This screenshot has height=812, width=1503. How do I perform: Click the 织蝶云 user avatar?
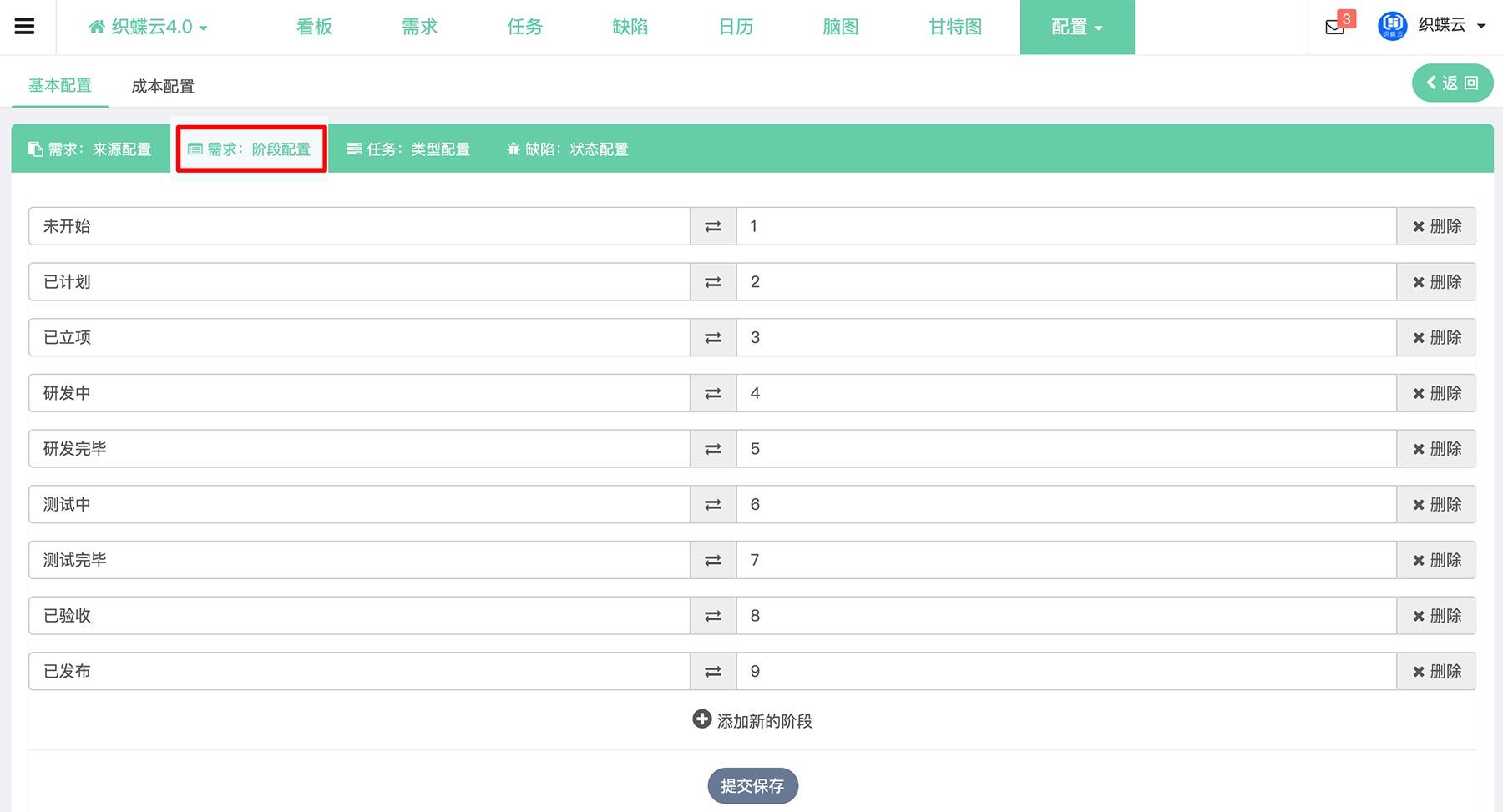[1392, 26]
